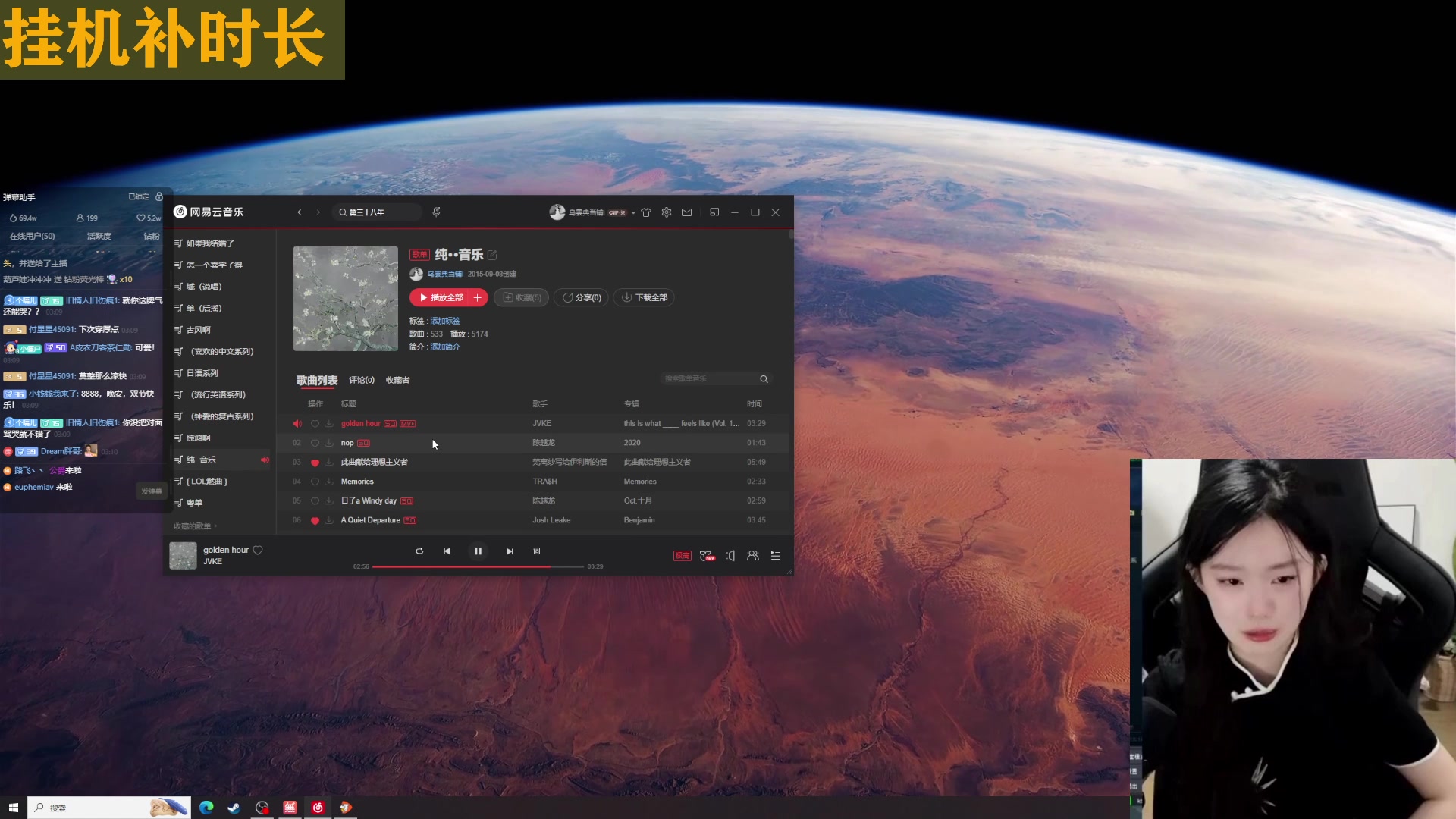Switch to mini player mode icon

(714, 212)
